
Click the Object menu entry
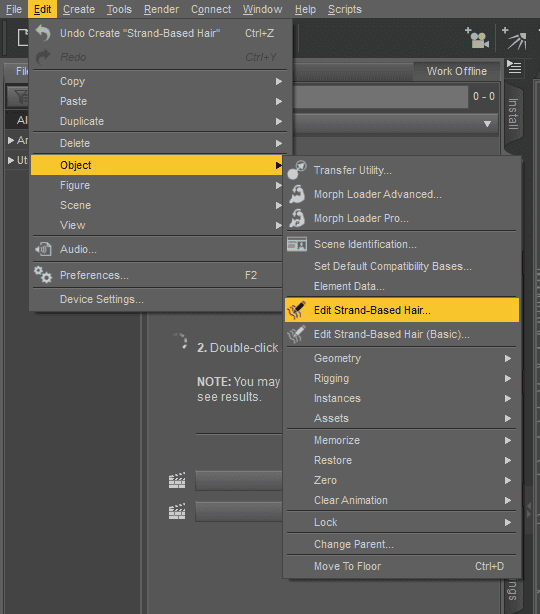157,165
